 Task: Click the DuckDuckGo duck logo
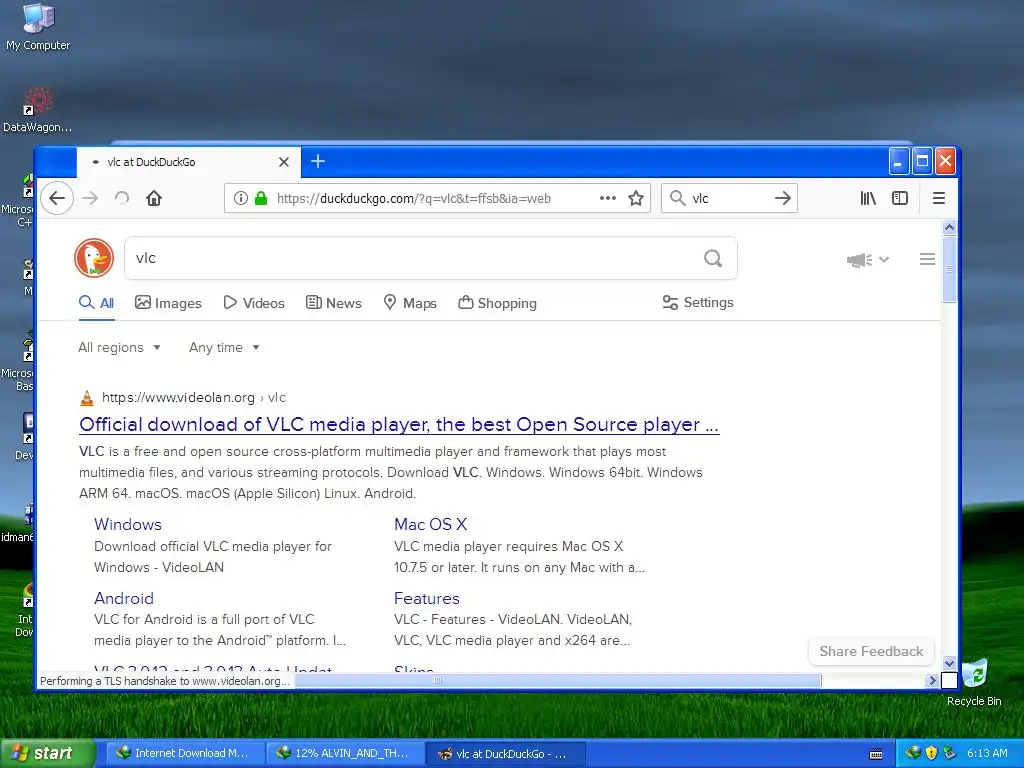94,258
